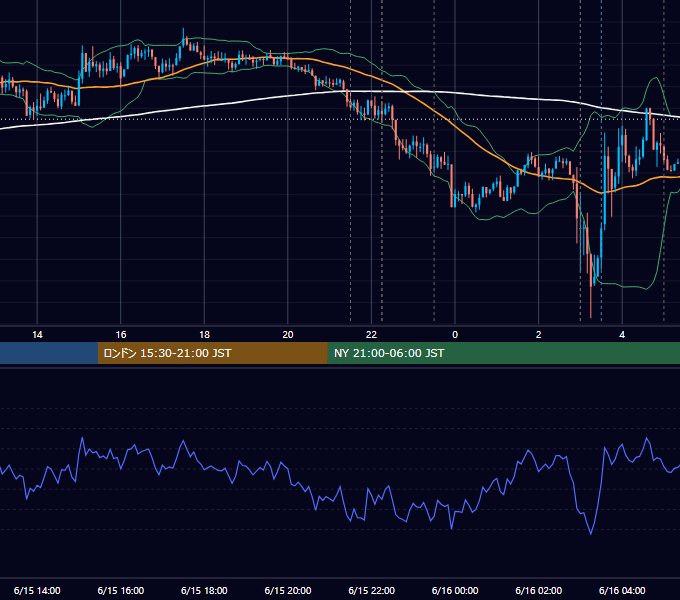Click the 6/15 16:00 date label
680x600 pixels.
pos(121,590)
